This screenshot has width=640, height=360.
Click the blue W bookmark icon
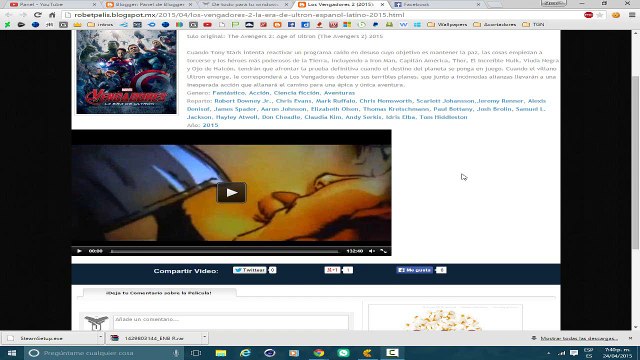click(403, 24)
